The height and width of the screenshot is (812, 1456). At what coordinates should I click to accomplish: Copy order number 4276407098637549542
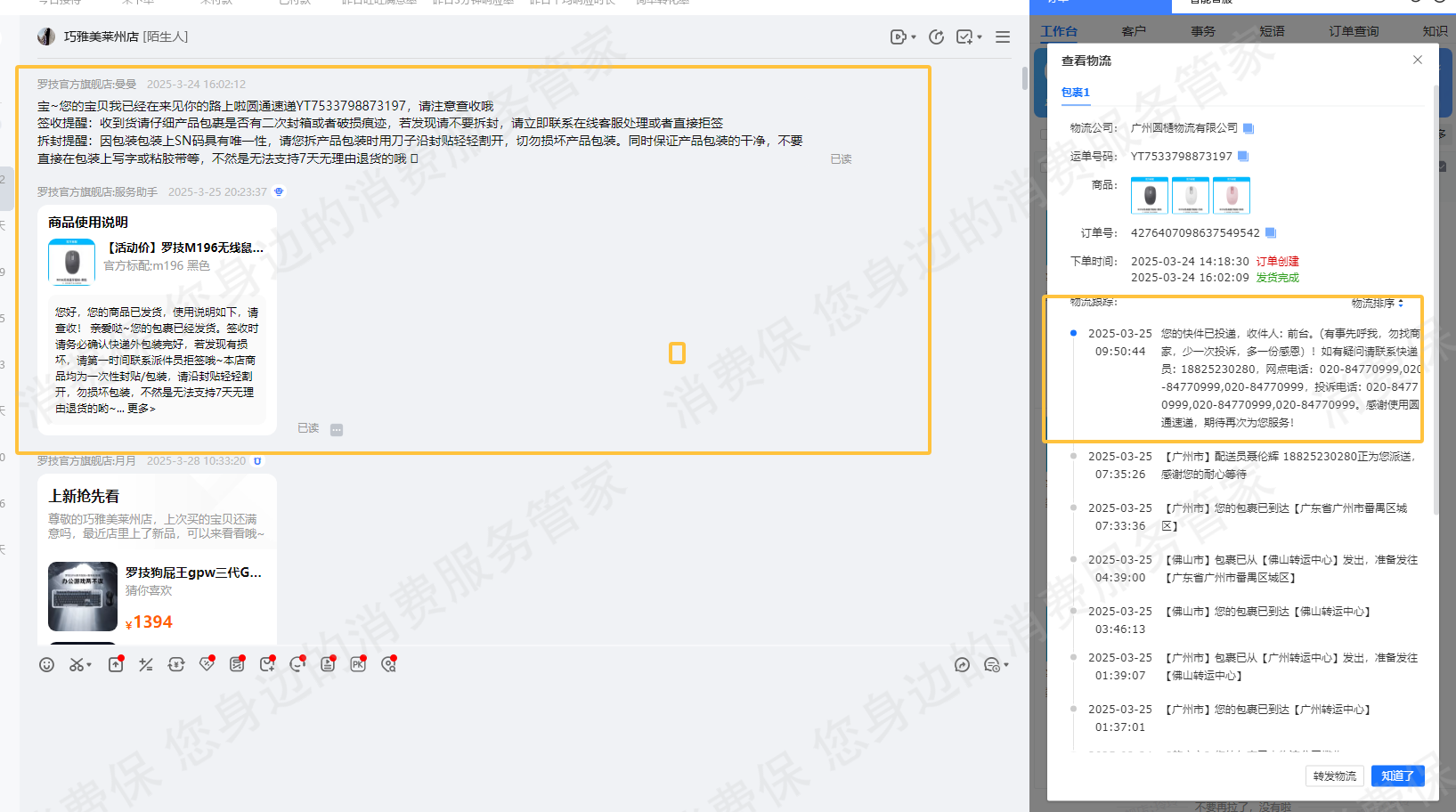(x=1271, y=233)
